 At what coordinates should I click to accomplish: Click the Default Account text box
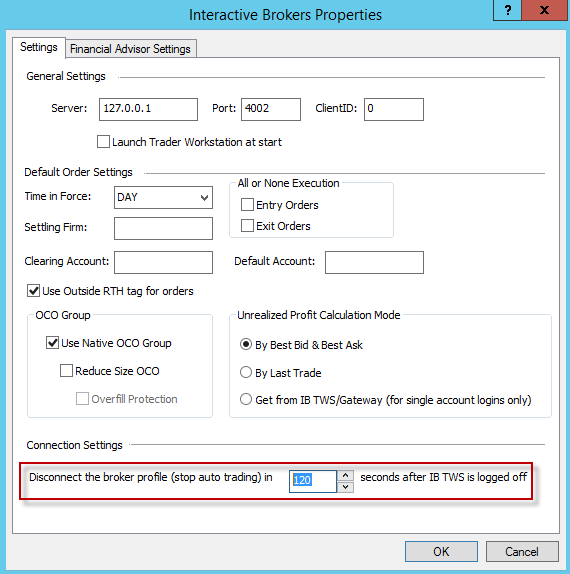pyautogui.click(x=374, y=262)
